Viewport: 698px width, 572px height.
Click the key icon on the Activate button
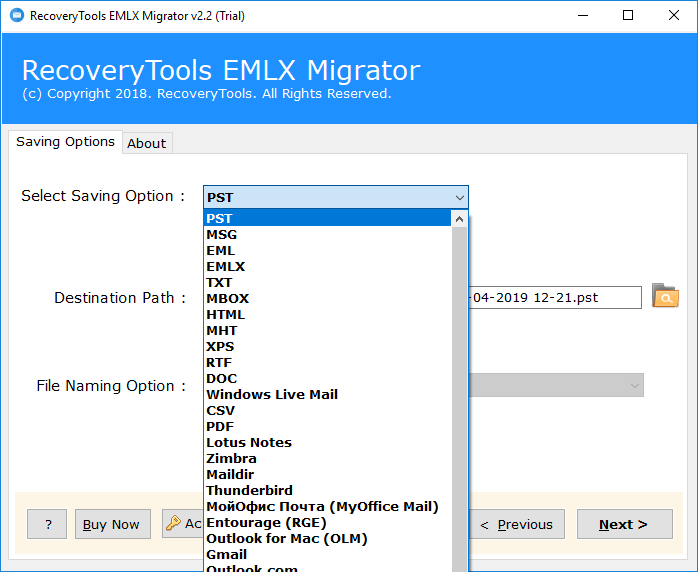tap(173, 523)
